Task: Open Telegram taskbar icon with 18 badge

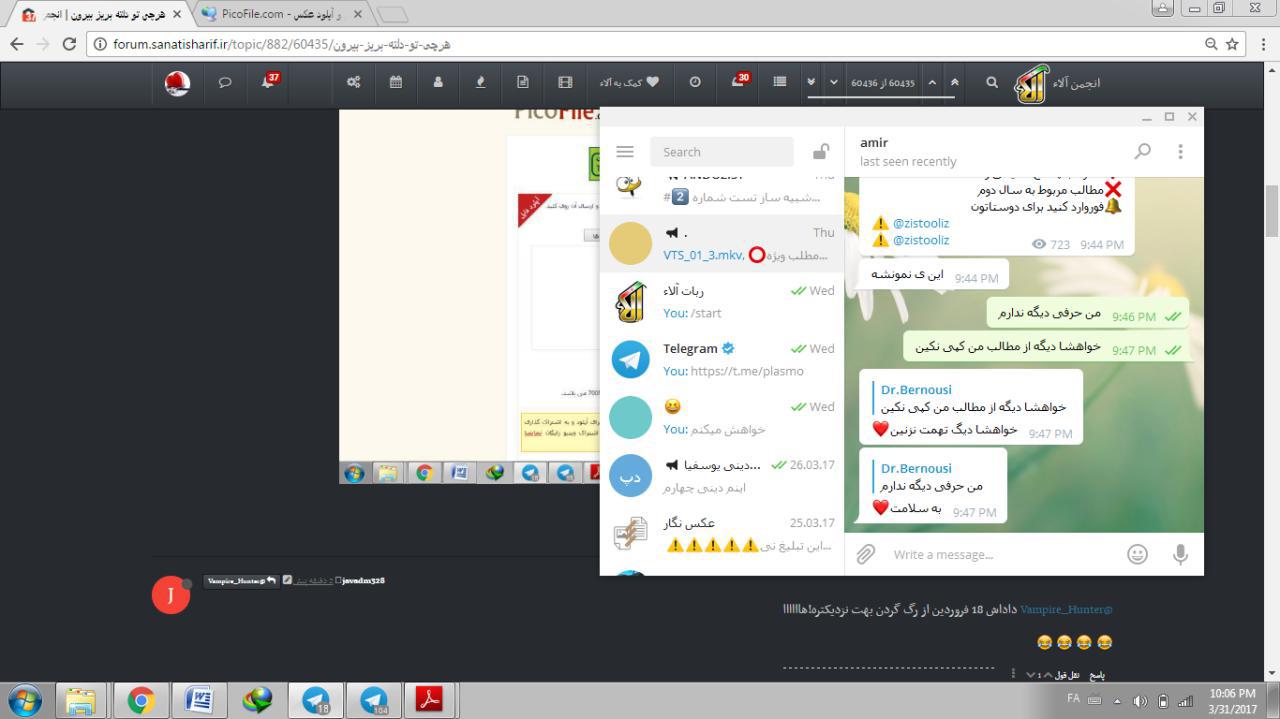Action: click(316, 700)
